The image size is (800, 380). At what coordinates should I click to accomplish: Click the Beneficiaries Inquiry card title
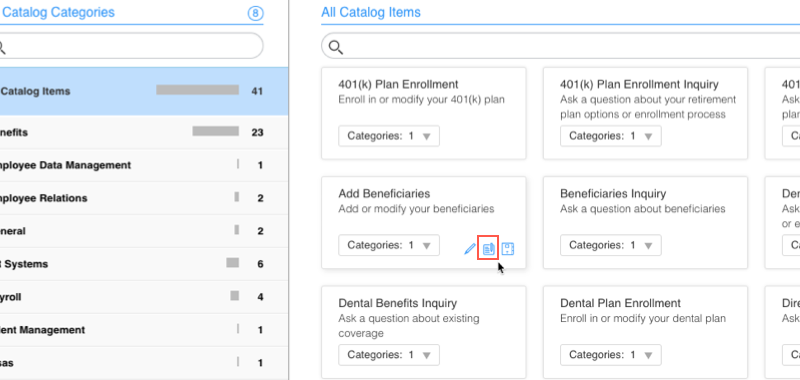[x=613, y=194]
